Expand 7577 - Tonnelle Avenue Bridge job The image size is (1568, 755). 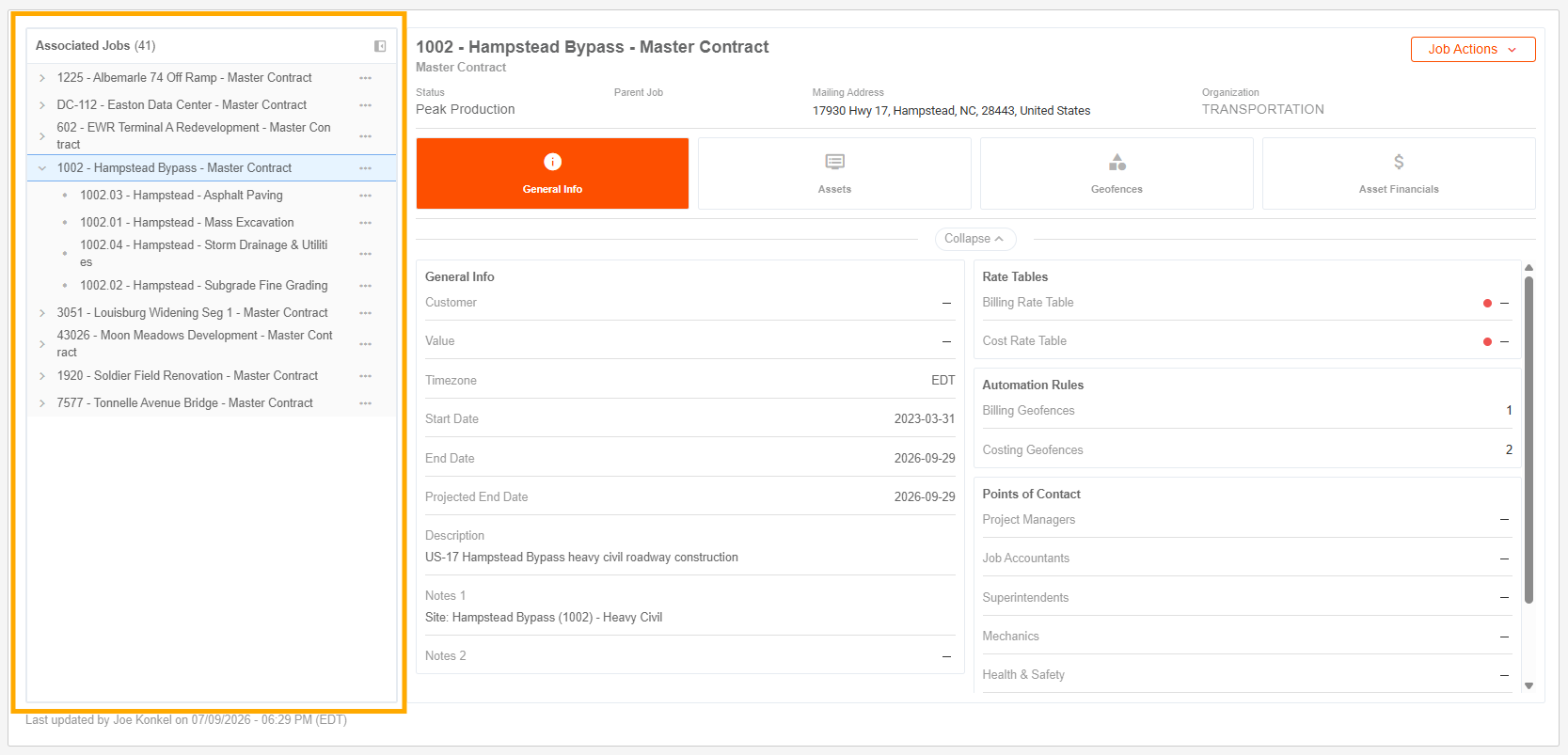click(x=42, y=403)
